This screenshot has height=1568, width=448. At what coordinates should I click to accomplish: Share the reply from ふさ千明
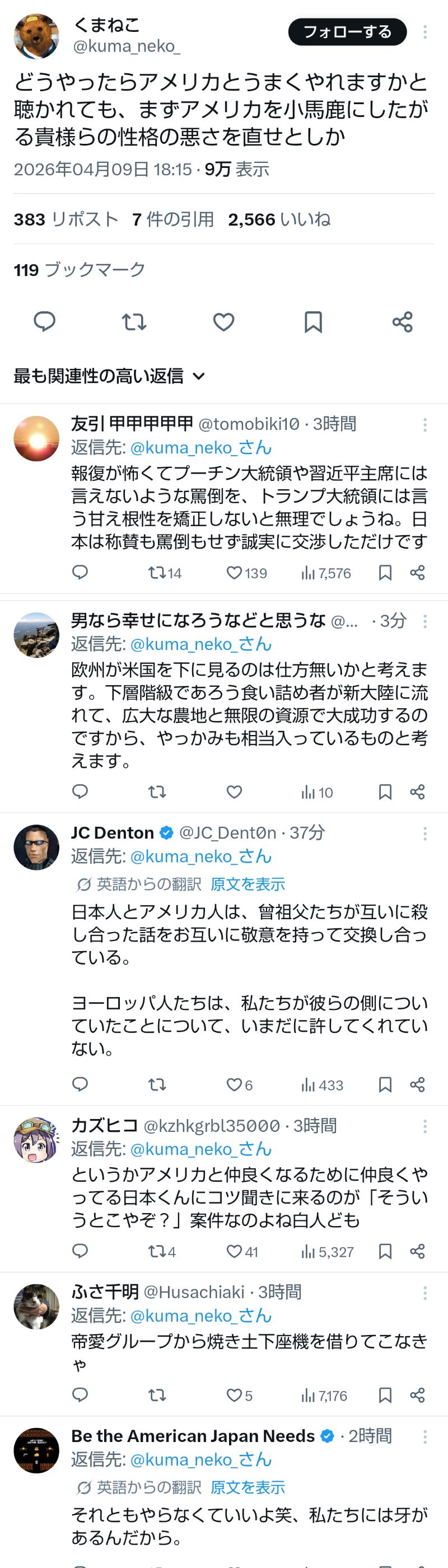coord(417,1395)
